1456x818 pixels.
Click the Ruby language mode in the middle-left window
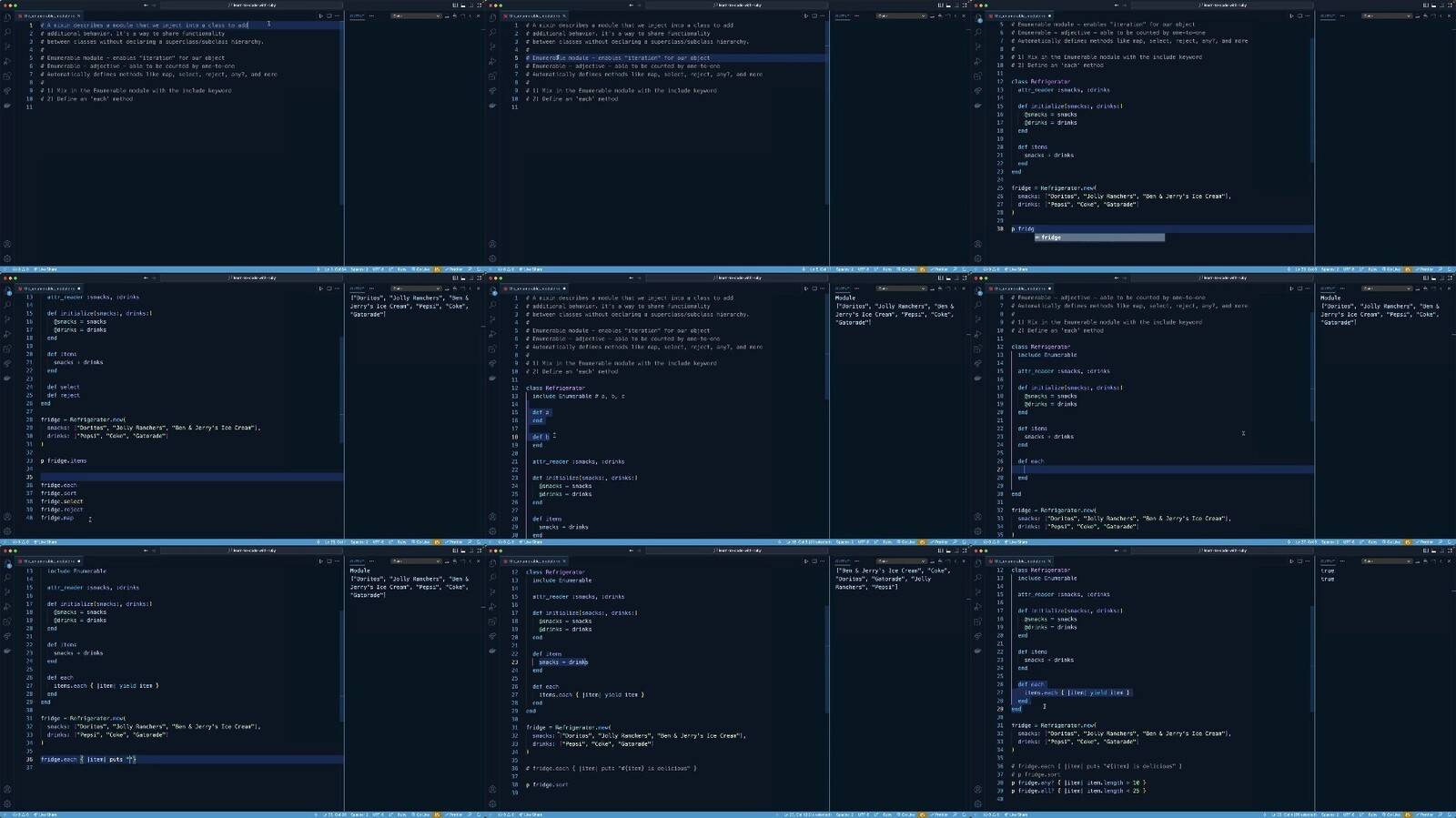click(x=401, y=542)
